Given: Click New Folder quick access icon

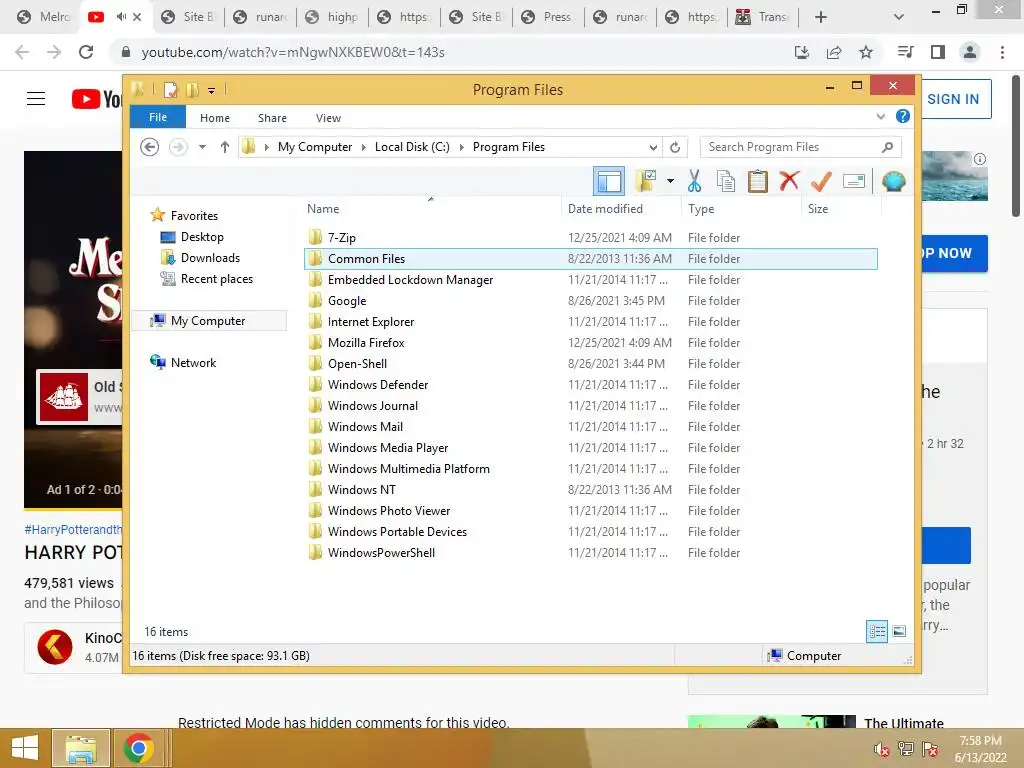Looking at the screenshot, I should (193, 89).
